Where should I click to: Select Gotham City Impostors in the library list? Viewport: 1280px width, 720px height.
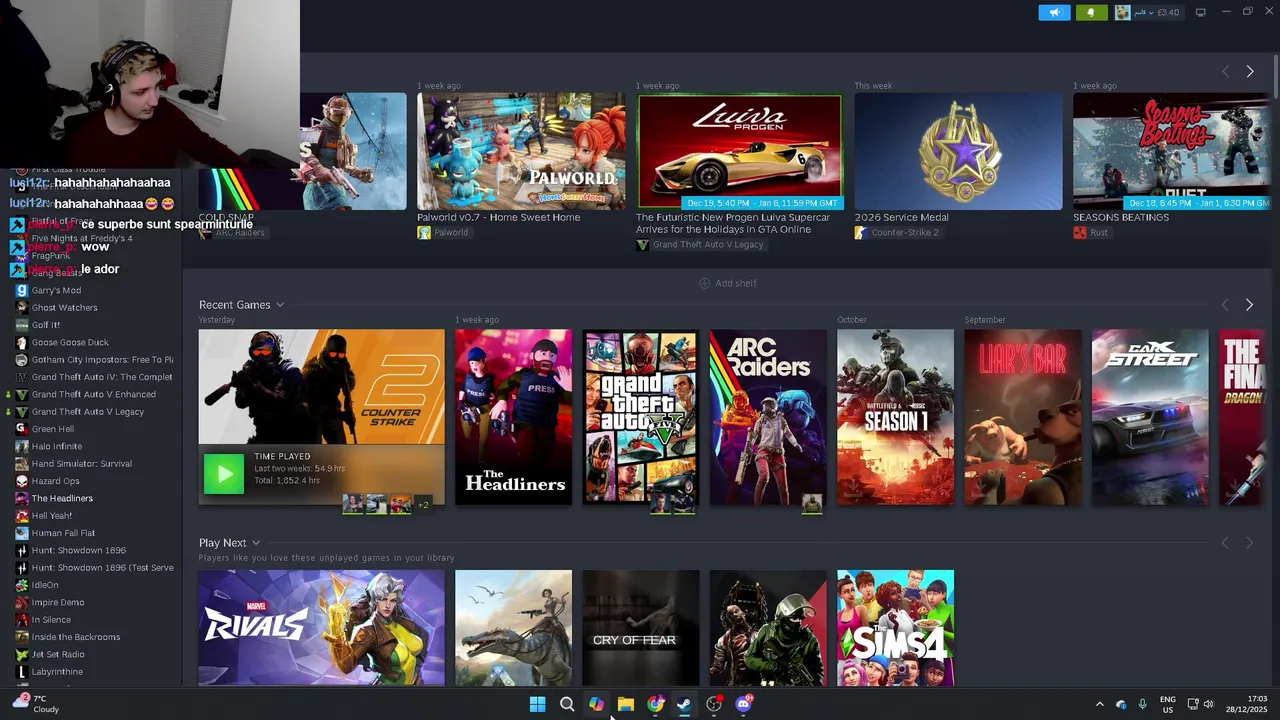pos(102,360)
